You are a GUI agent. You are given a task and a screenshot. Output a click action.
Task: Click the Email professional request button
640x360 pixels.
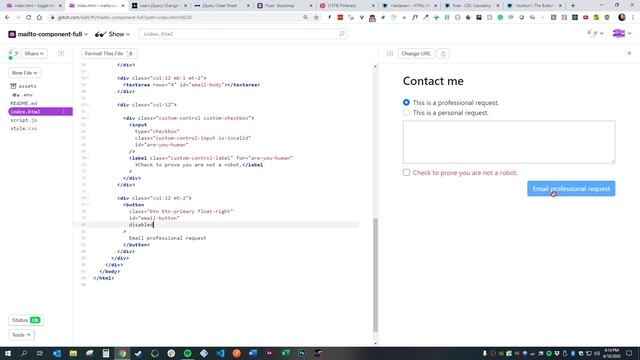(571, 189)
